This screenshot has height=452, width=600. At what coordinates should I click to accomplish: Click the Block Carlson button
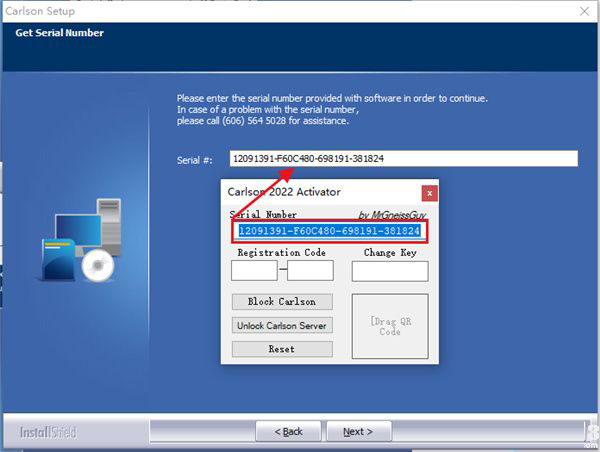282,302
